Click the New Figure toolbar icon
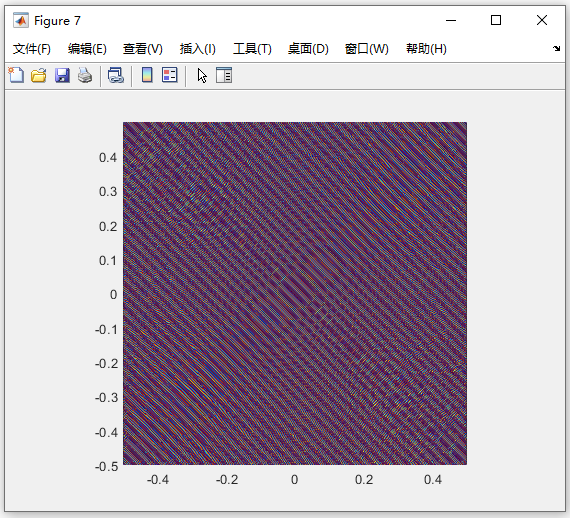The image size is (570, 518). click(x=16, y=76)
